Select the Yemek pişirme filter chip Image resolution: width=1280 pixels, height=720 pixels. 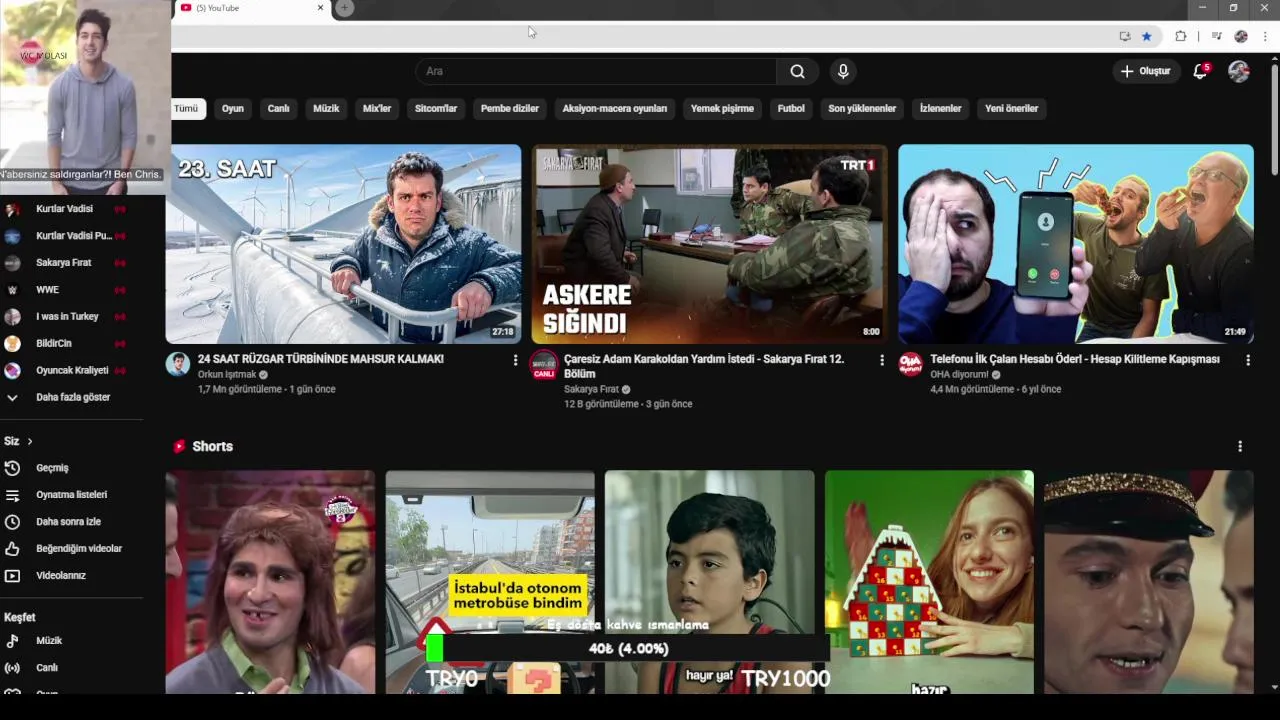tap(722, 108)
